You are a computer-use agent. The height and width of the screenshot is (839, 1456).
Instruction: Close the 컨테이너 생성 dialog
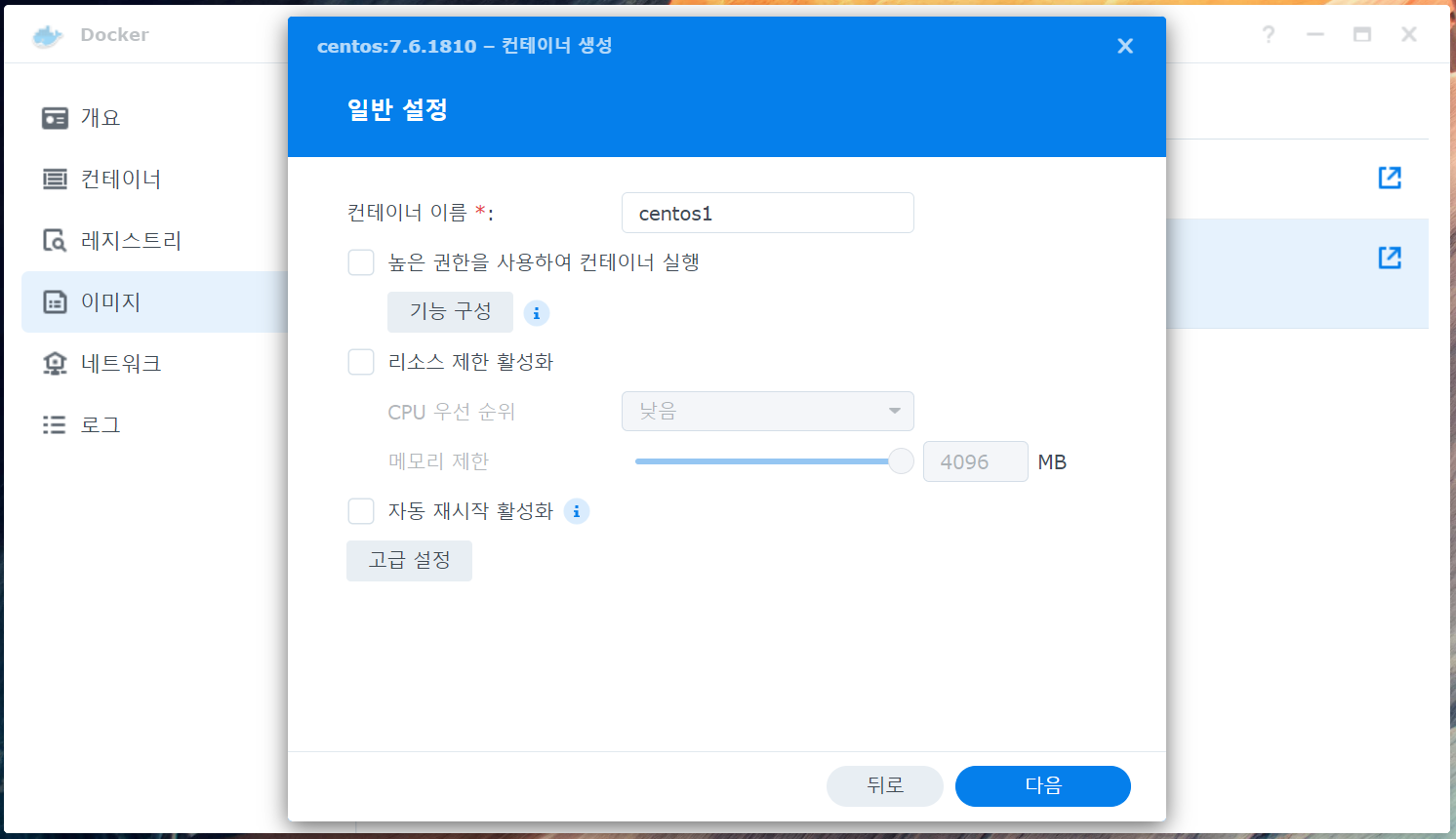1125,46
